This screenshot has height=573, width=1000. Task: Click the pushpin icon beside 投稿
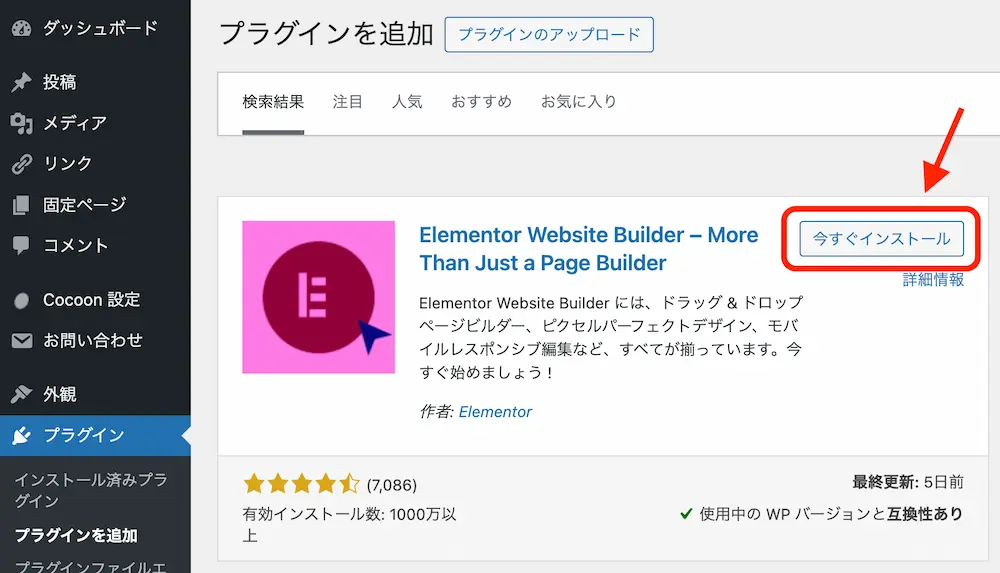[x=21, y=82]
